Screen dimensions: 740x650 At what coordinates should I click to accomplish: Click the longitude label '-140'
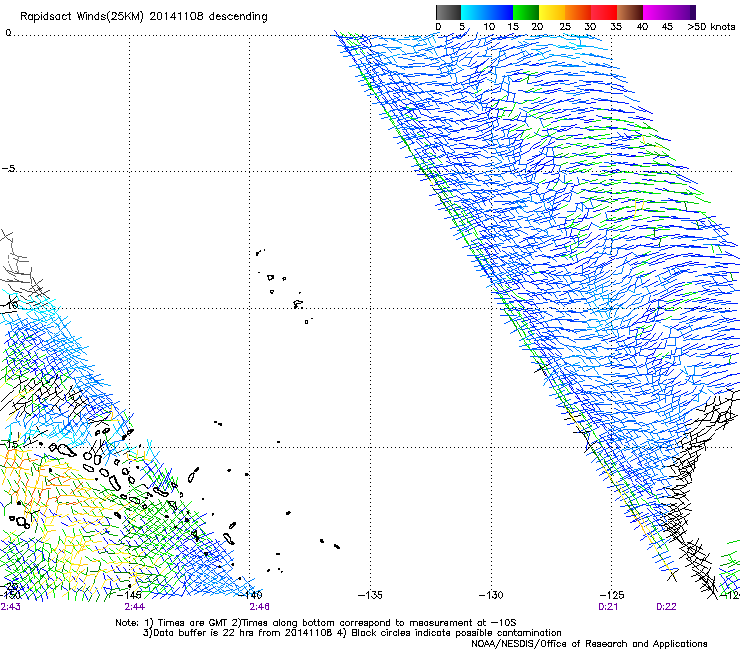click(x=250, y=595)
